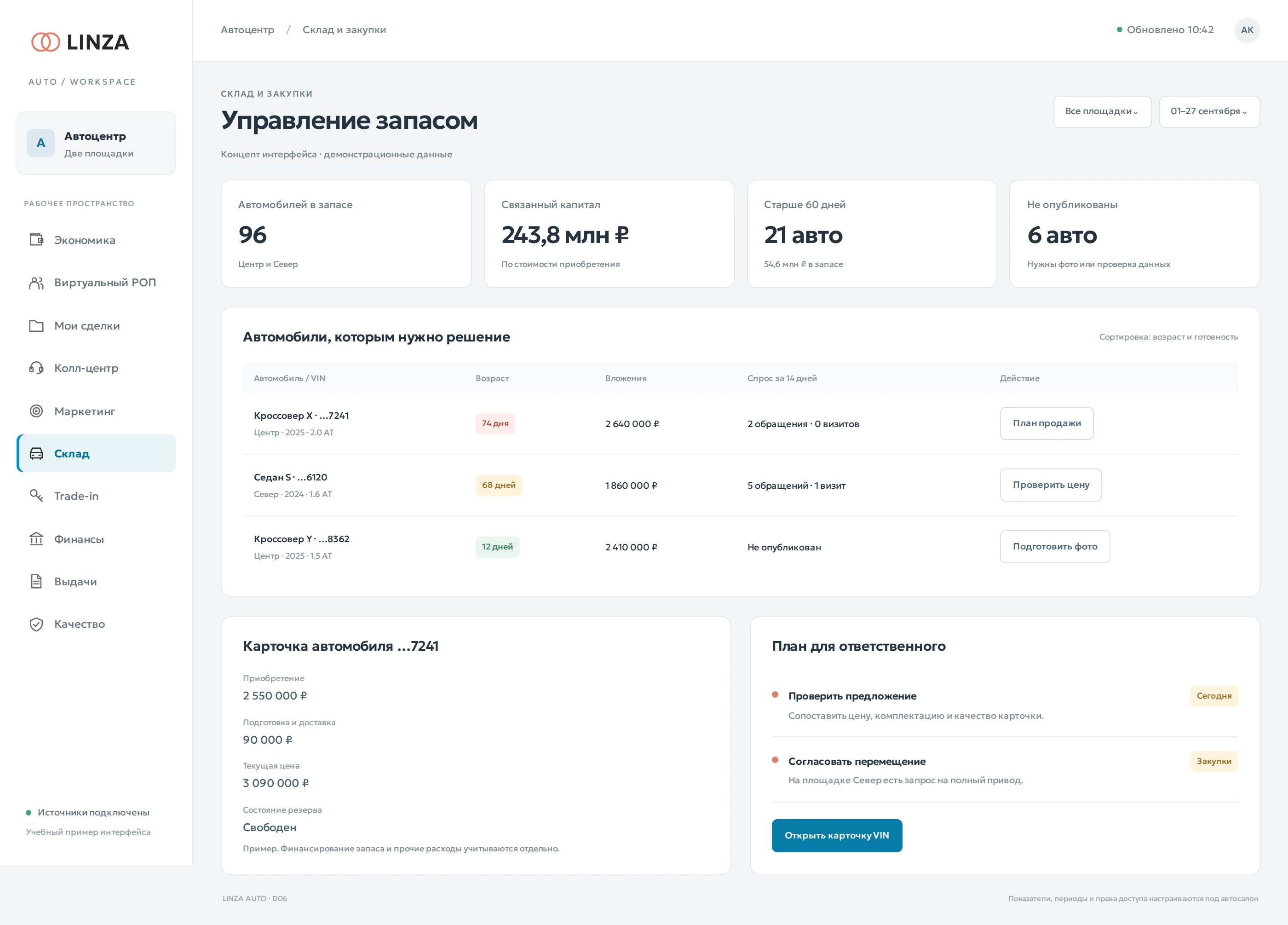Click the 12 дней age badge
This screenshot has height=925, width=1288.
pos(497,547)
